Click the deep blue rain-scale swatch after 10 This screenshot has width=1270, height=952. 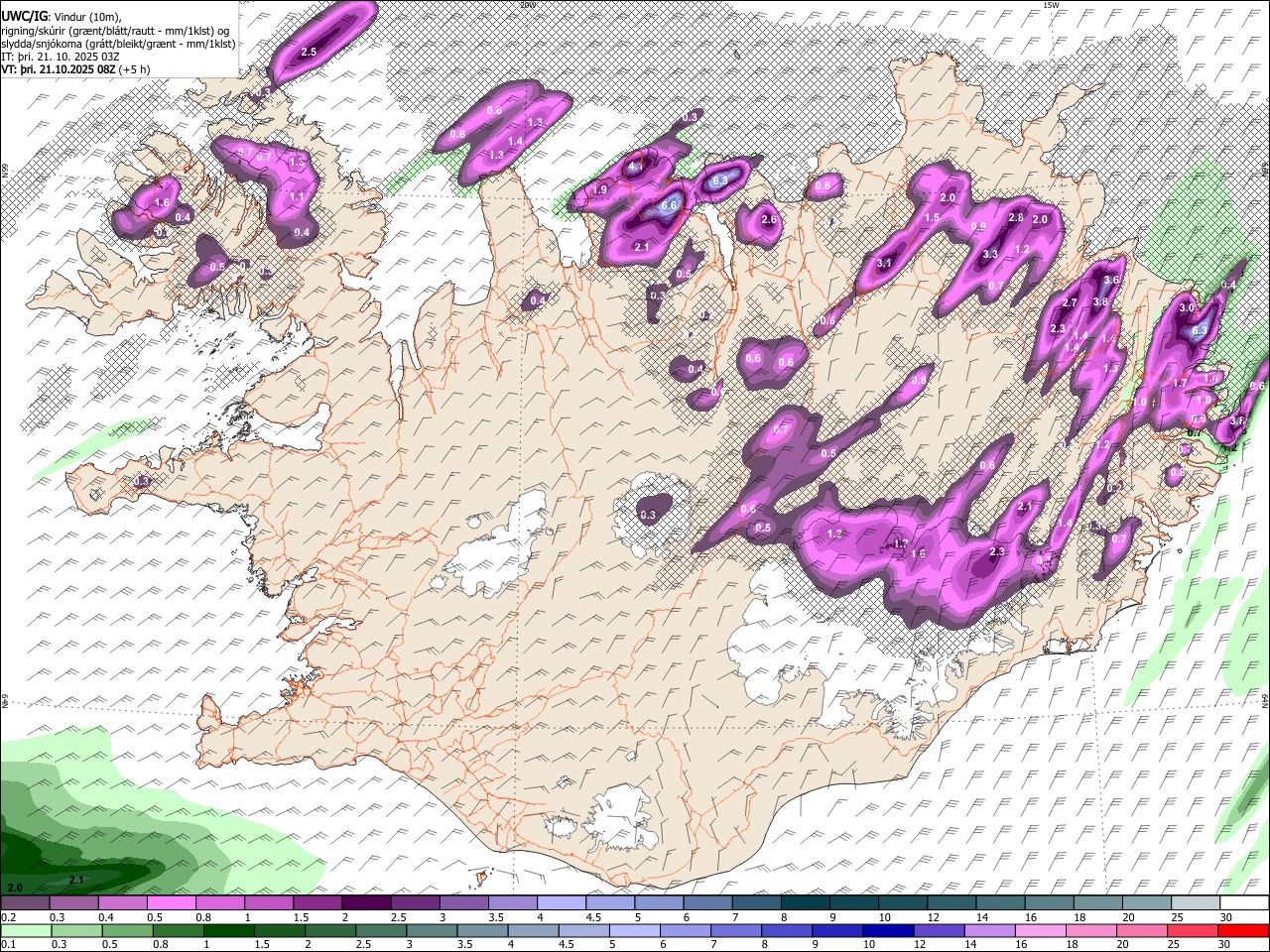click(888, 931)
